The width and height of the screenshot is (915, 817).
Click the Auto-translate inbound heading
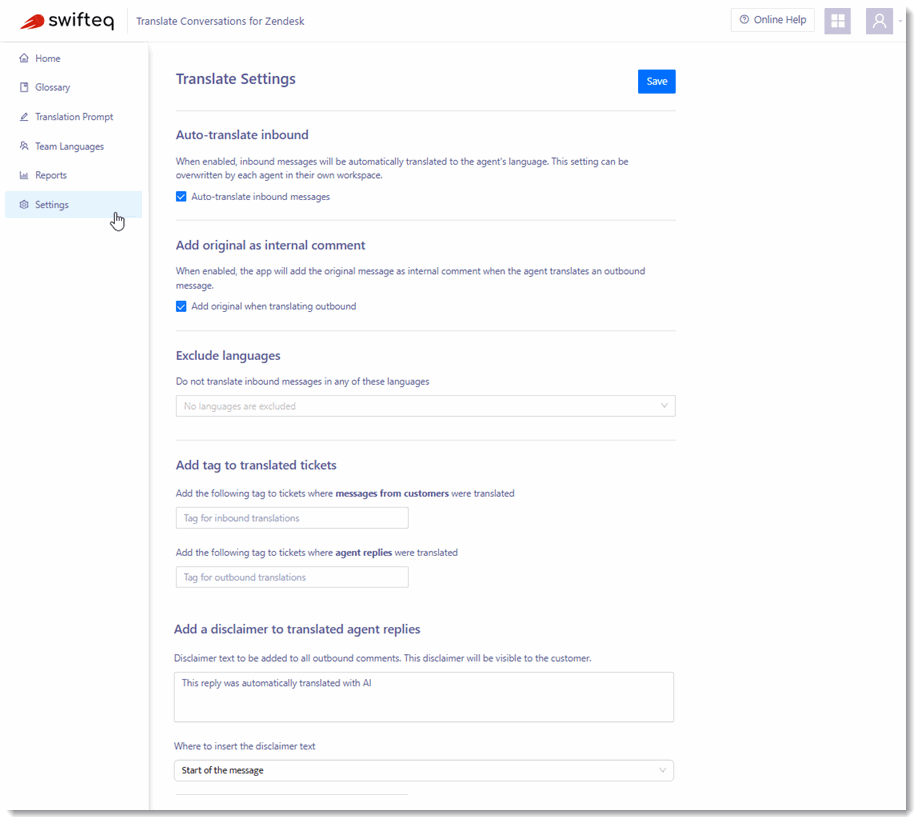click(242, 135)
